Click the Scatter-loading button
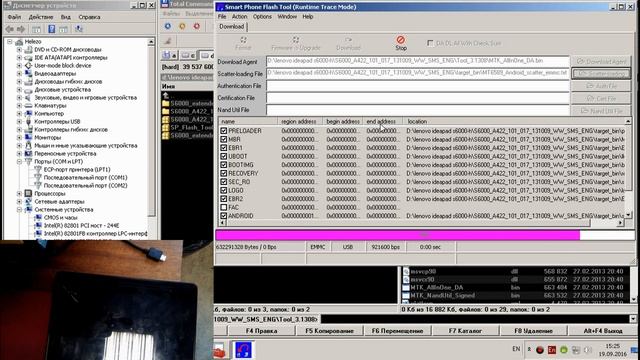 tap(601, 74)
